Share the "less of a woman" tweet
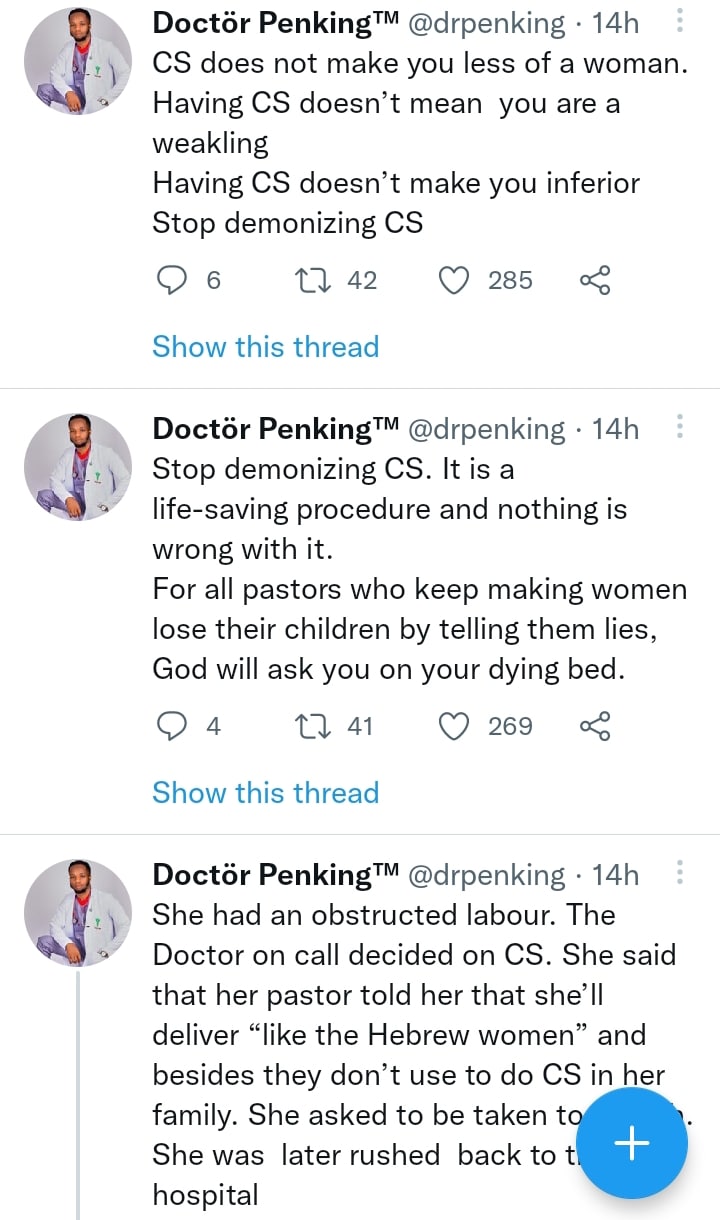 pyautogui.click(x=595, y=281)
